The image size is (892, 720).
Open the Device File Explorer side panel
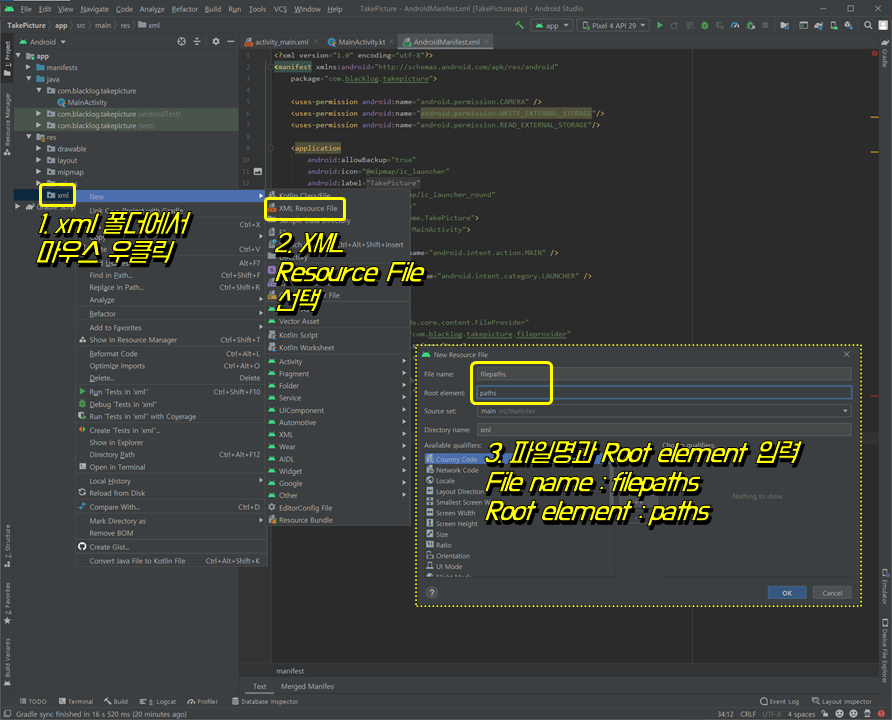point(885,651)
